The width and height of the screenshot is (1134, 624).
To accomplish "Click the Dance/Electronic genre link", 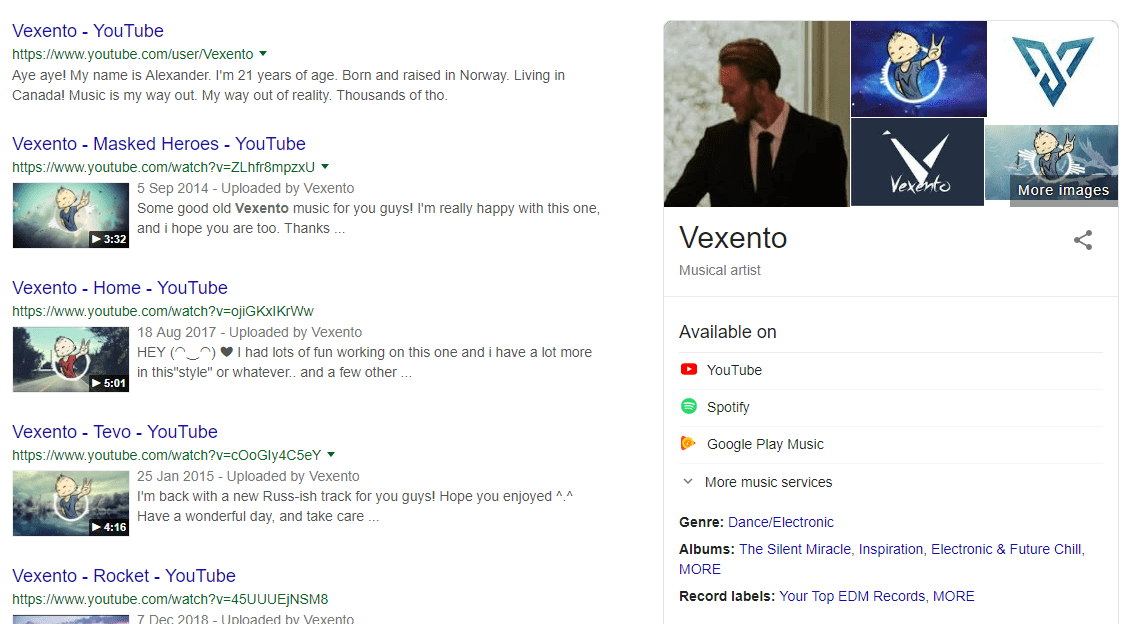I will (780, 522).
